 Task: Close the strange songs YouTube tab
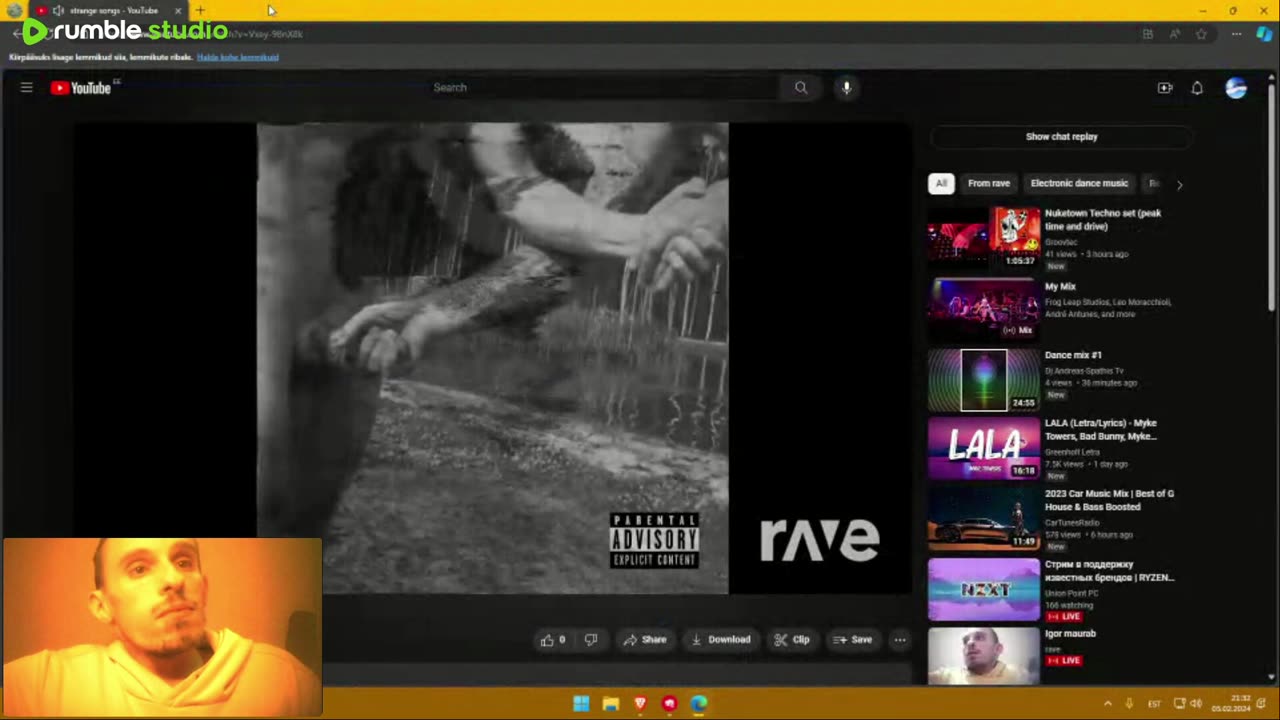pos(178,10)
